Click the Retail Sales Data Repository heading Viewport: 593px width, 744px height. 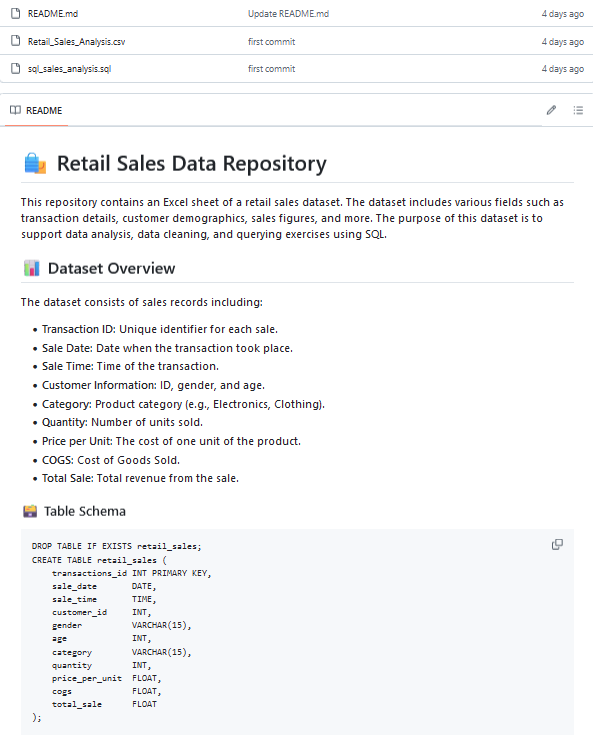pos(192,164)
